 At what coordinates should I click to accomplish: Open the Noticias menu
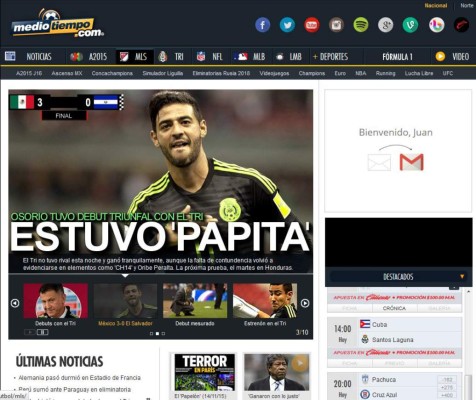pos(39,57)
